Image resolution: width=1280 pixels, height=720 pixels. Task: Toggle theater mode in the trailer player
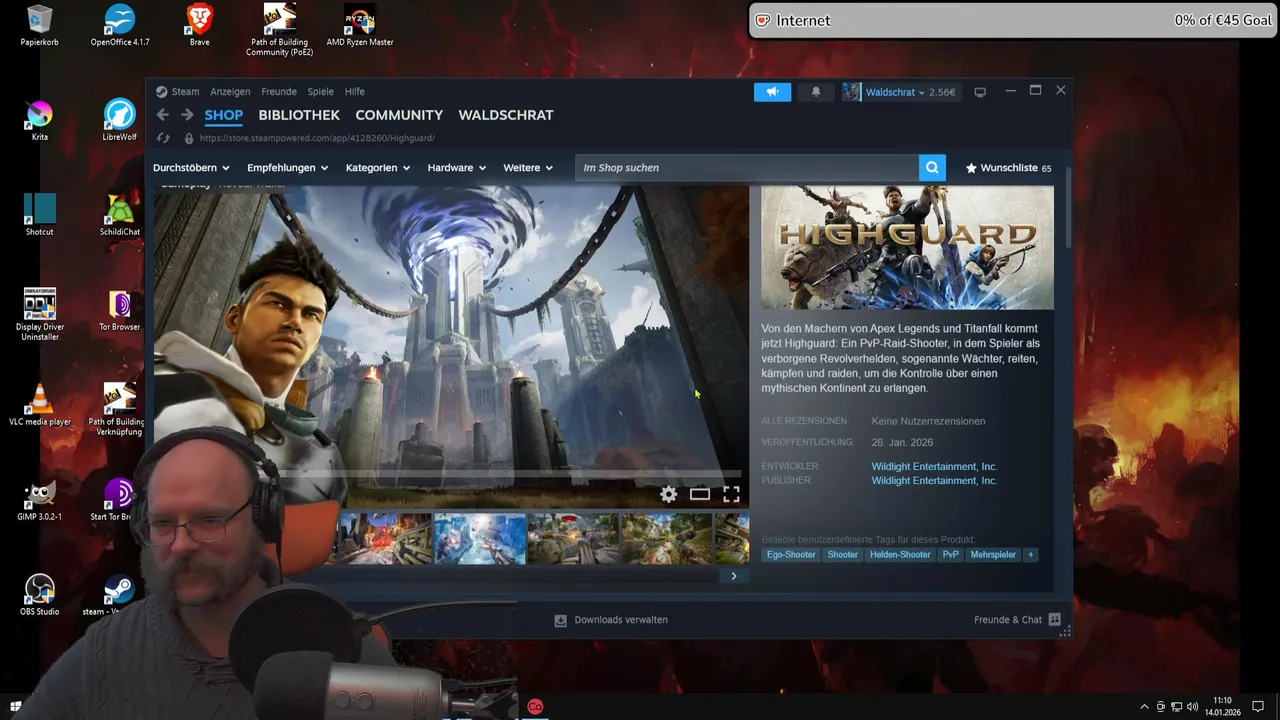[700, 494]
